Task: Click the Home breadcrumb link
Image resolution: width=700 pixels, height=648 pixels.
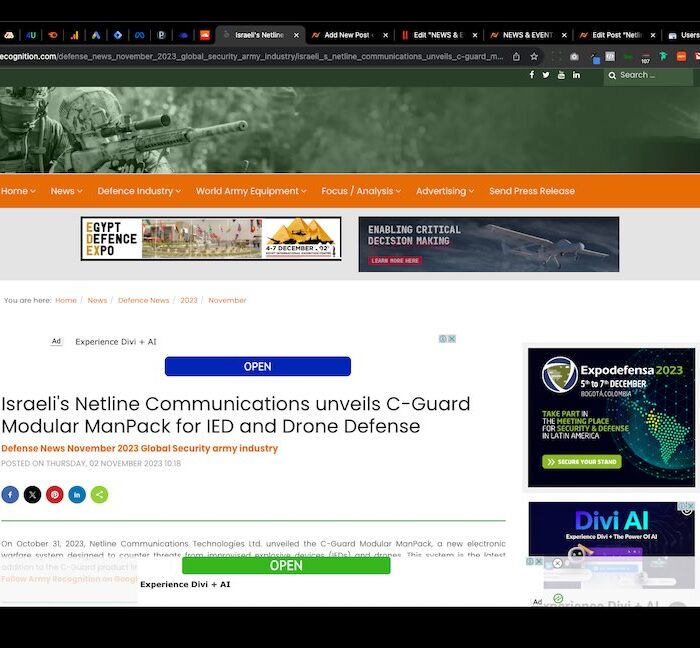Action: click(x=66, y=300)
